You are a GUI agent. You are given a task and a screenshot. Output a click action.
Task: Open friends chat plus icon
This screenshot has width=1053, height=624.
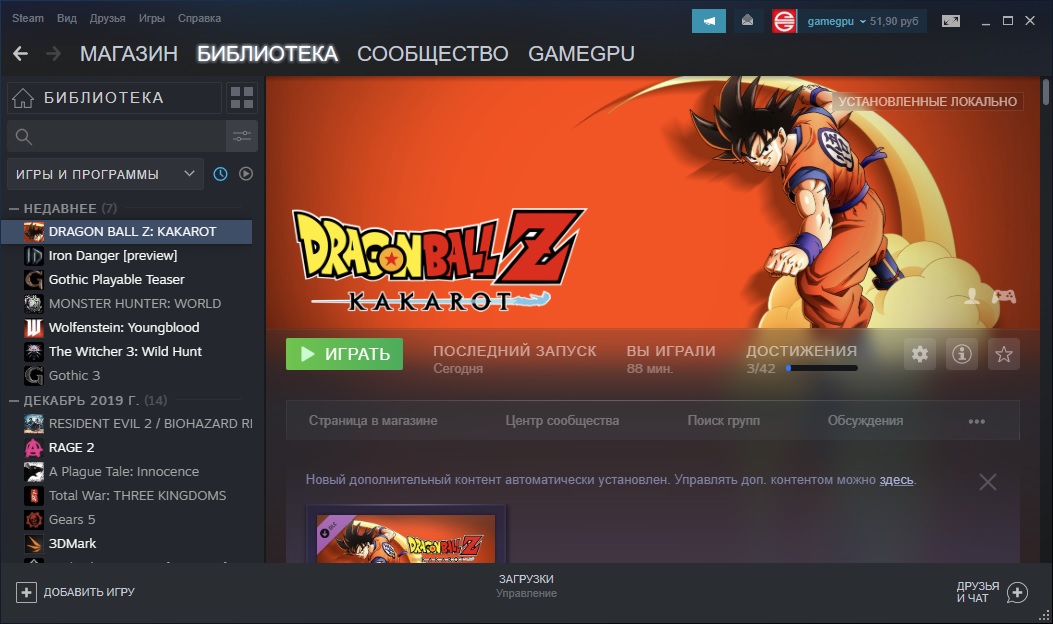(1017, 592)
